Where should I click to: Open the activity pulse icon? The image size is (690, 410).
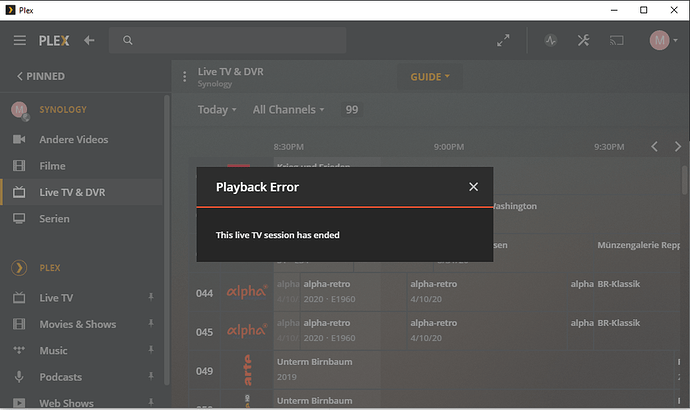coord(551,40)
